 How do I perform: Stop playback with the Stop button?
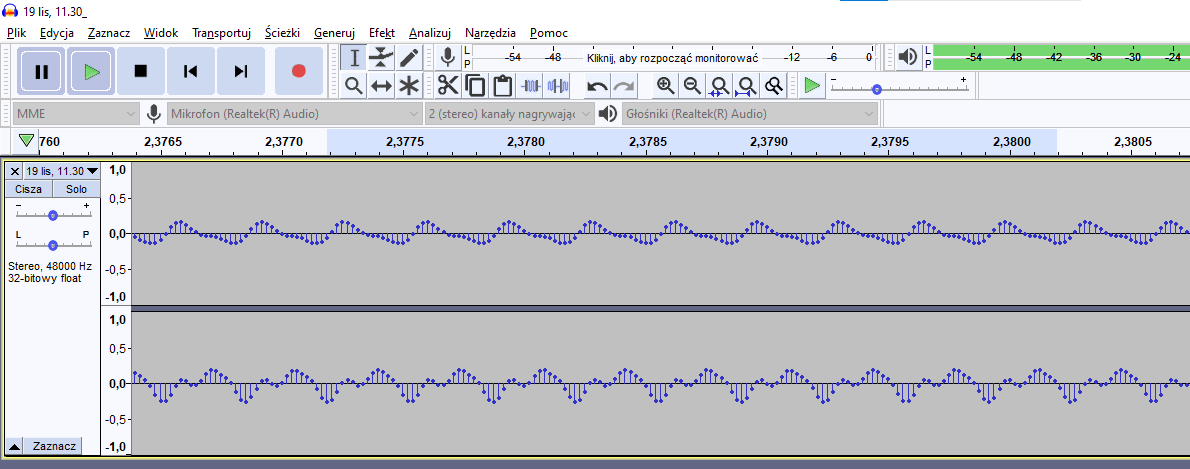pyautogui.click(x=140, y=71)
